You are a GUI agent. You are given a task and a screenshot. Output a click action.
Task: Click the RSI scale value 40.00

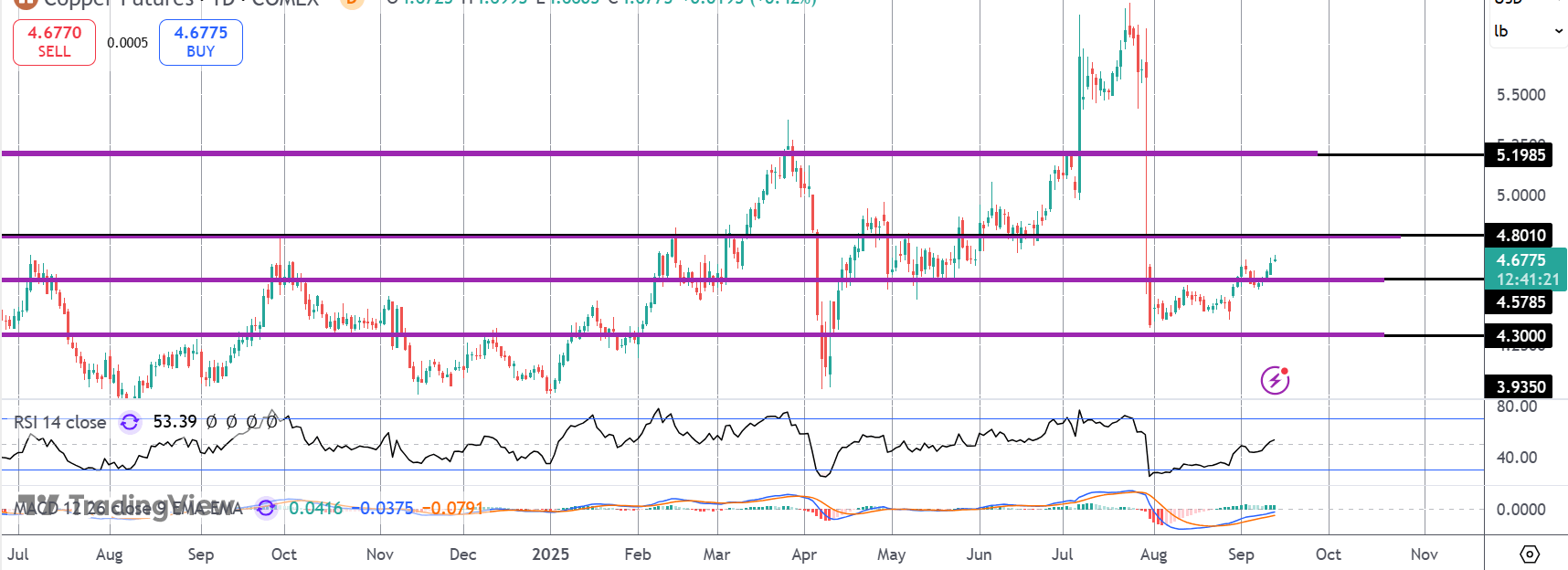1517,458
